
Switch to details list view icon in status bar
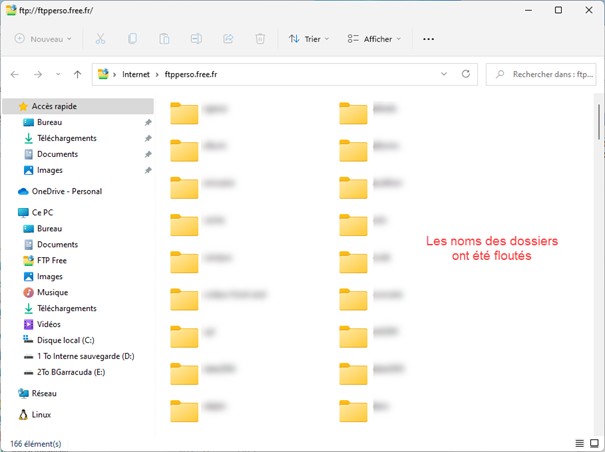pos(580,443)
